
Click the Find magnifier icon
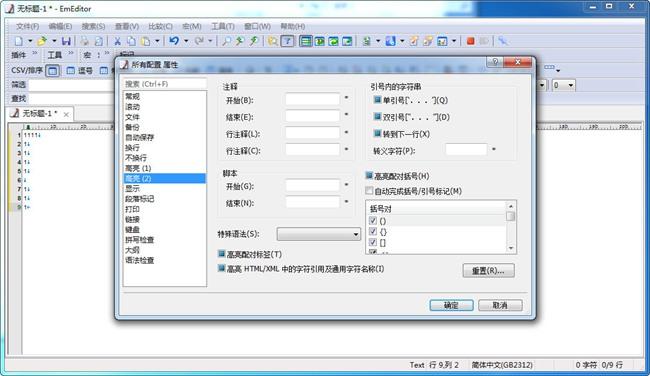click(x=226, y=41)
